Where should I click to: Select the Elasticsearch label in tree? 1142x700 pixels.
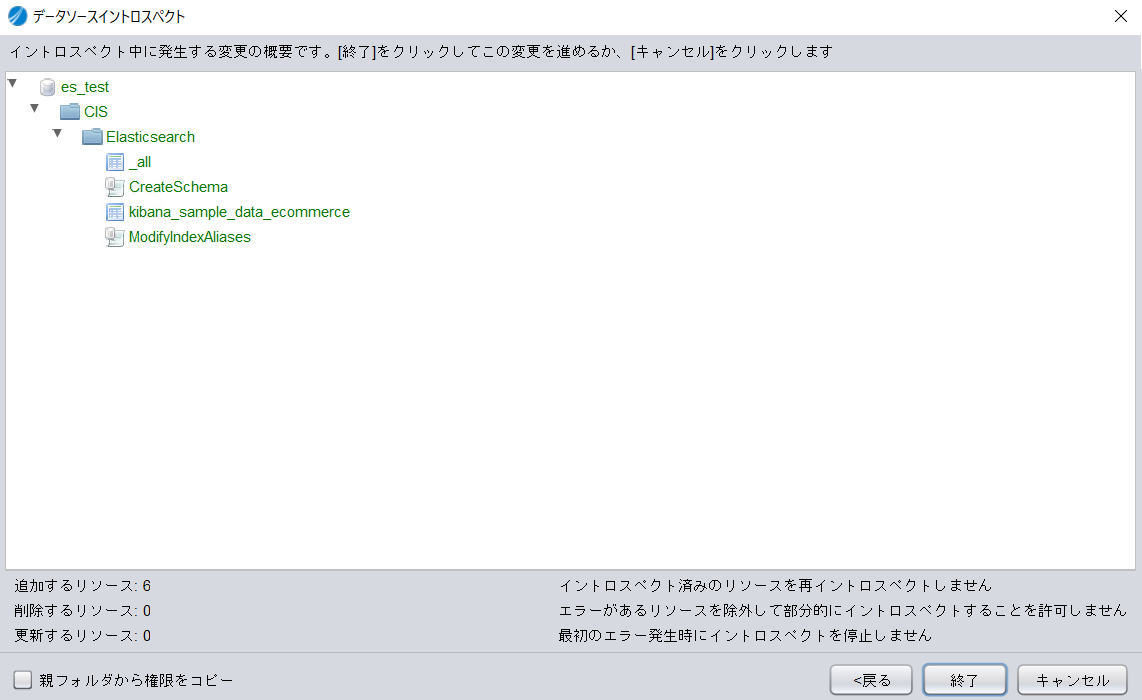pyautogui.click(x=151, y=137)
